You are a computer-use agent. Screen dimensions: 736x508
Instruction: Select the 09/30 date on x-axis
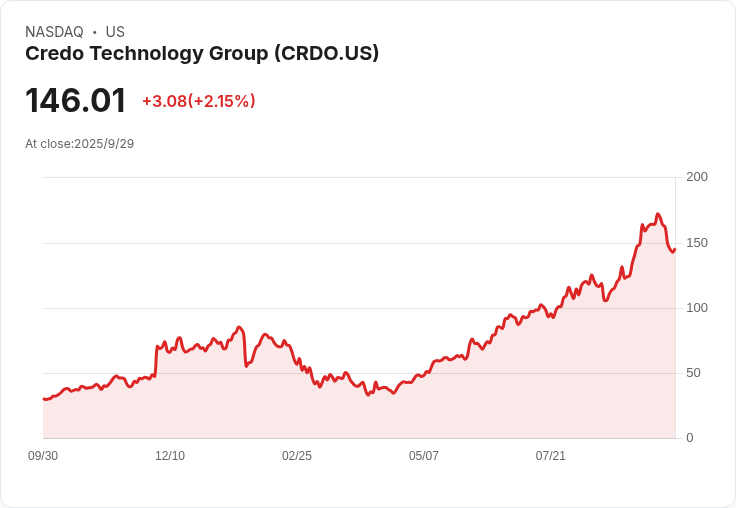[43, 456]
